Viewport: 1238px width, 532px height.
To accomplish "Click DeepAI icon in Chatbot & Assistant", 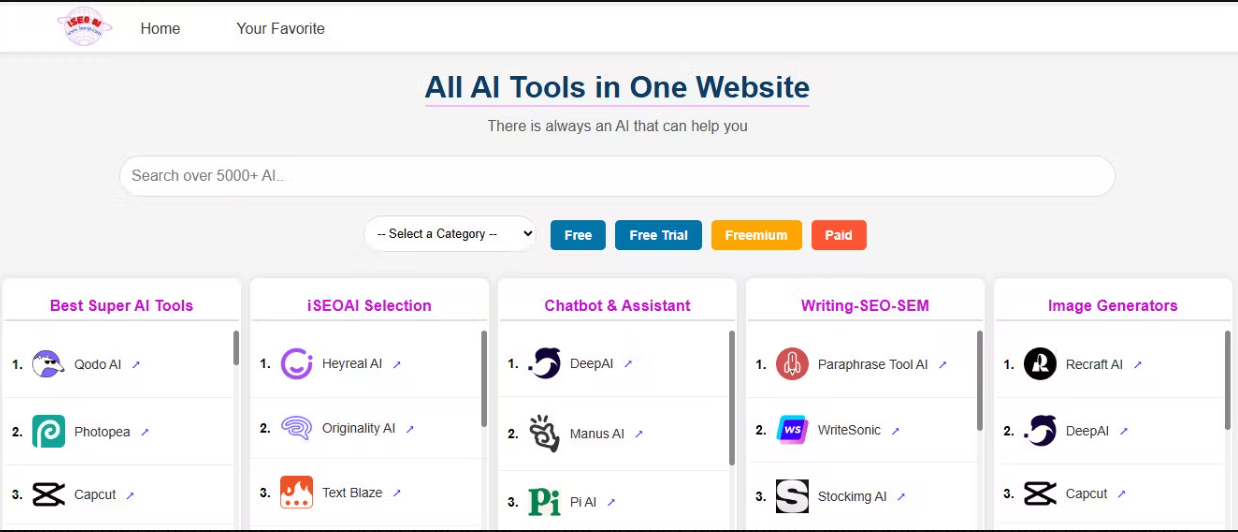I will pyautogui.click(x=544, y=364).
